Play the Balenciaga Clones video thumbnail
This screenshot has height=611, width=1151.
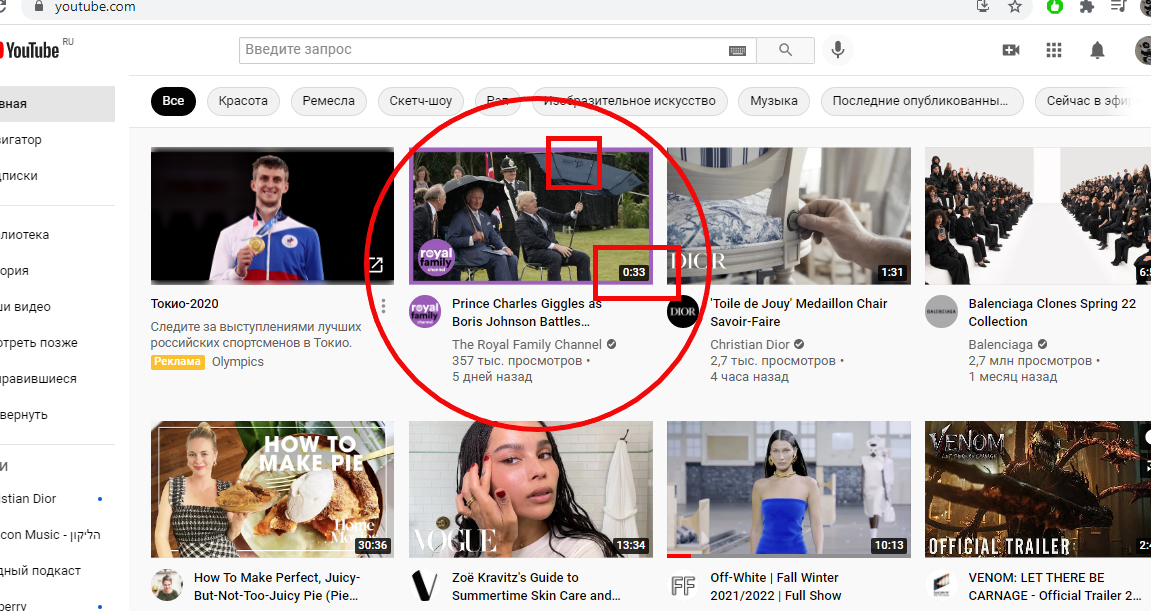(x=1038, y=216)
